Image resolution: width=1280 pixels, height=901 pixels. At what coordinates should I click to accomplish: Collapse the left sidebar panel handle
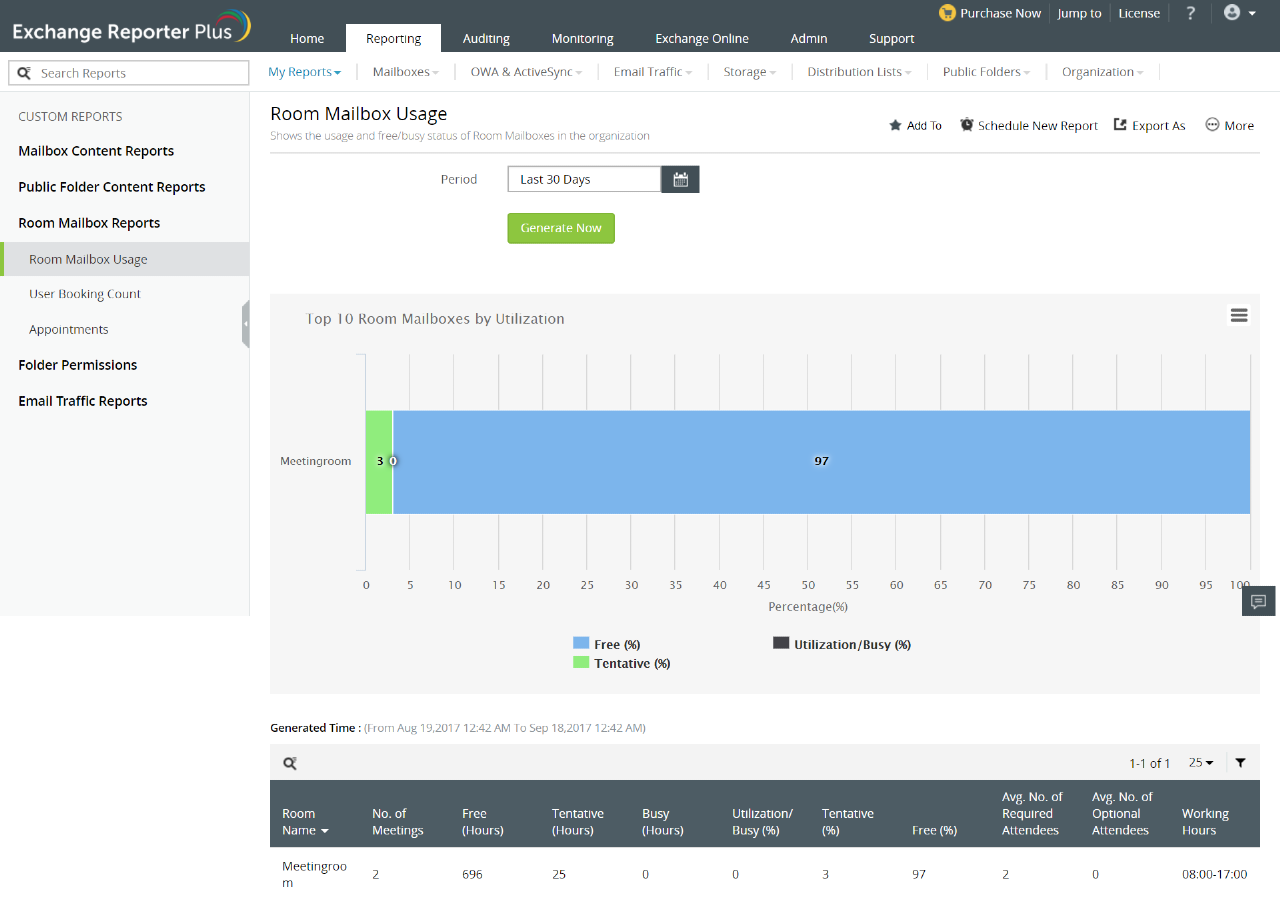tap(245, 324)
